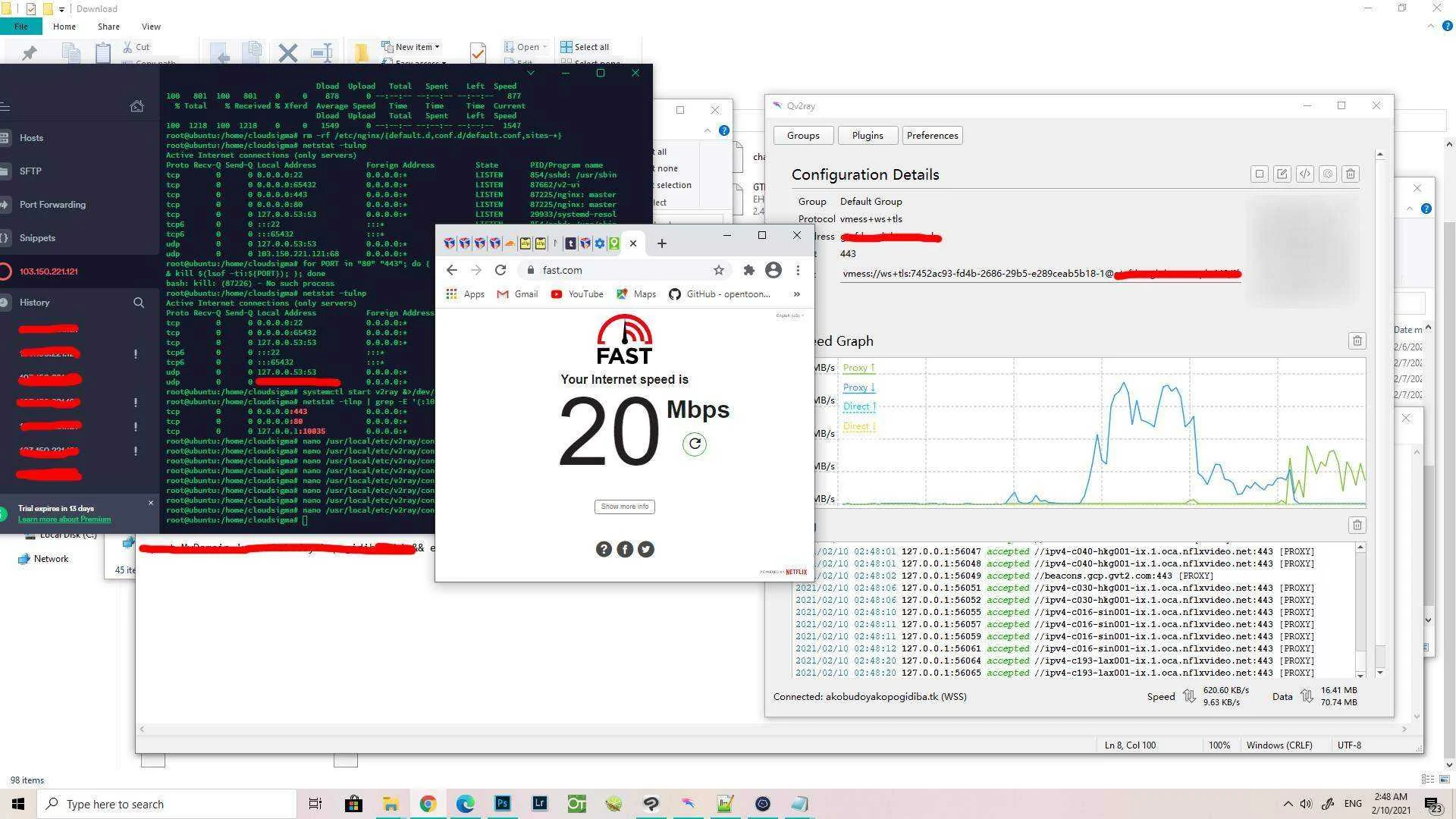Open Hosts in the SSH client sidebar

pyautogui.click(x=31, y=138)
